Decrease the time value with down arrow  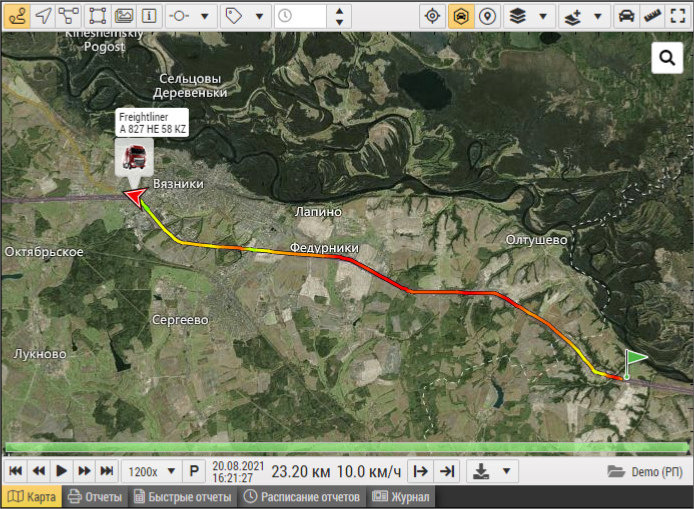coord(339,22)
